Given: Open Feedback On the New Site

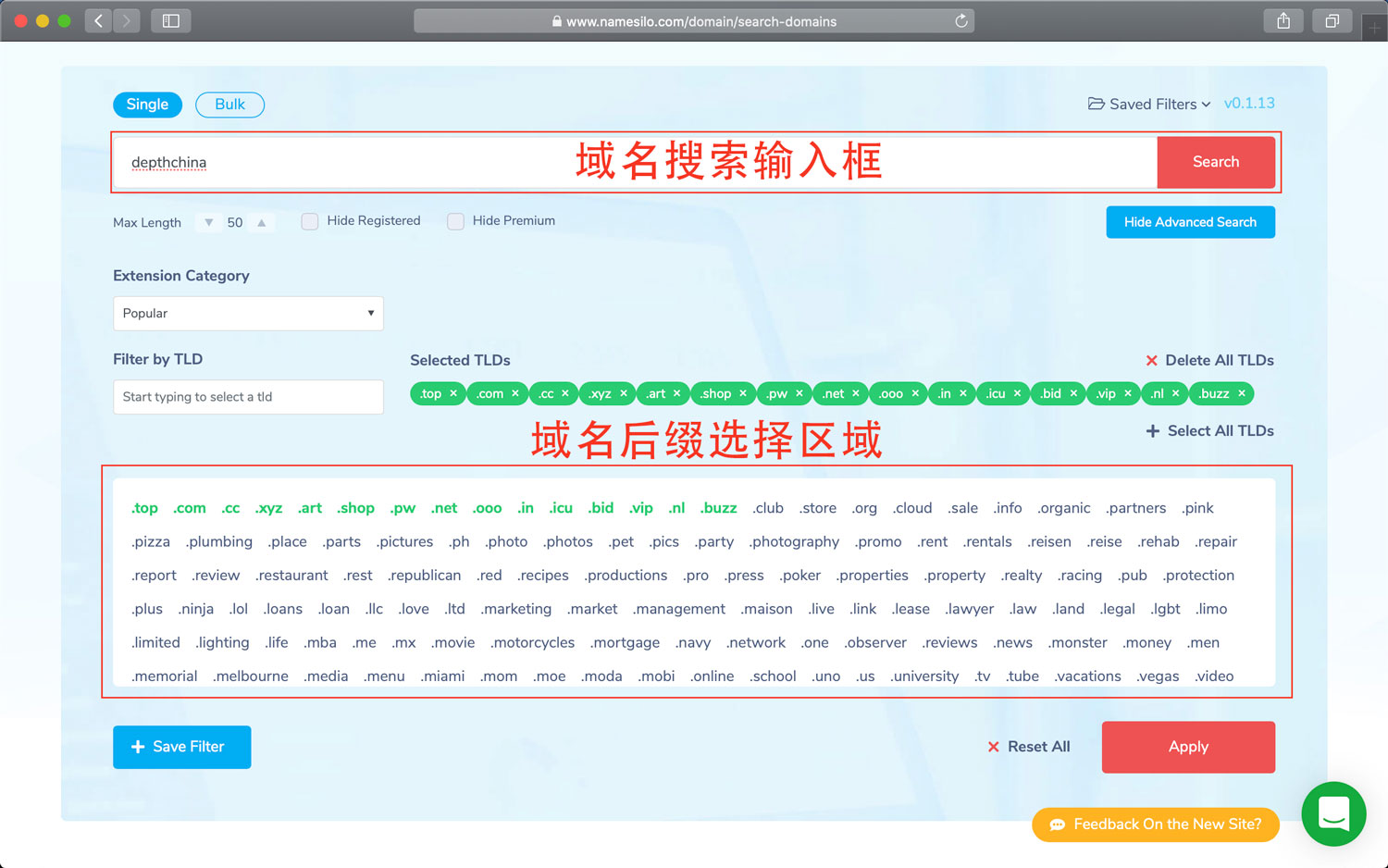Looking at the screenshot, I should click(1156, 825).
